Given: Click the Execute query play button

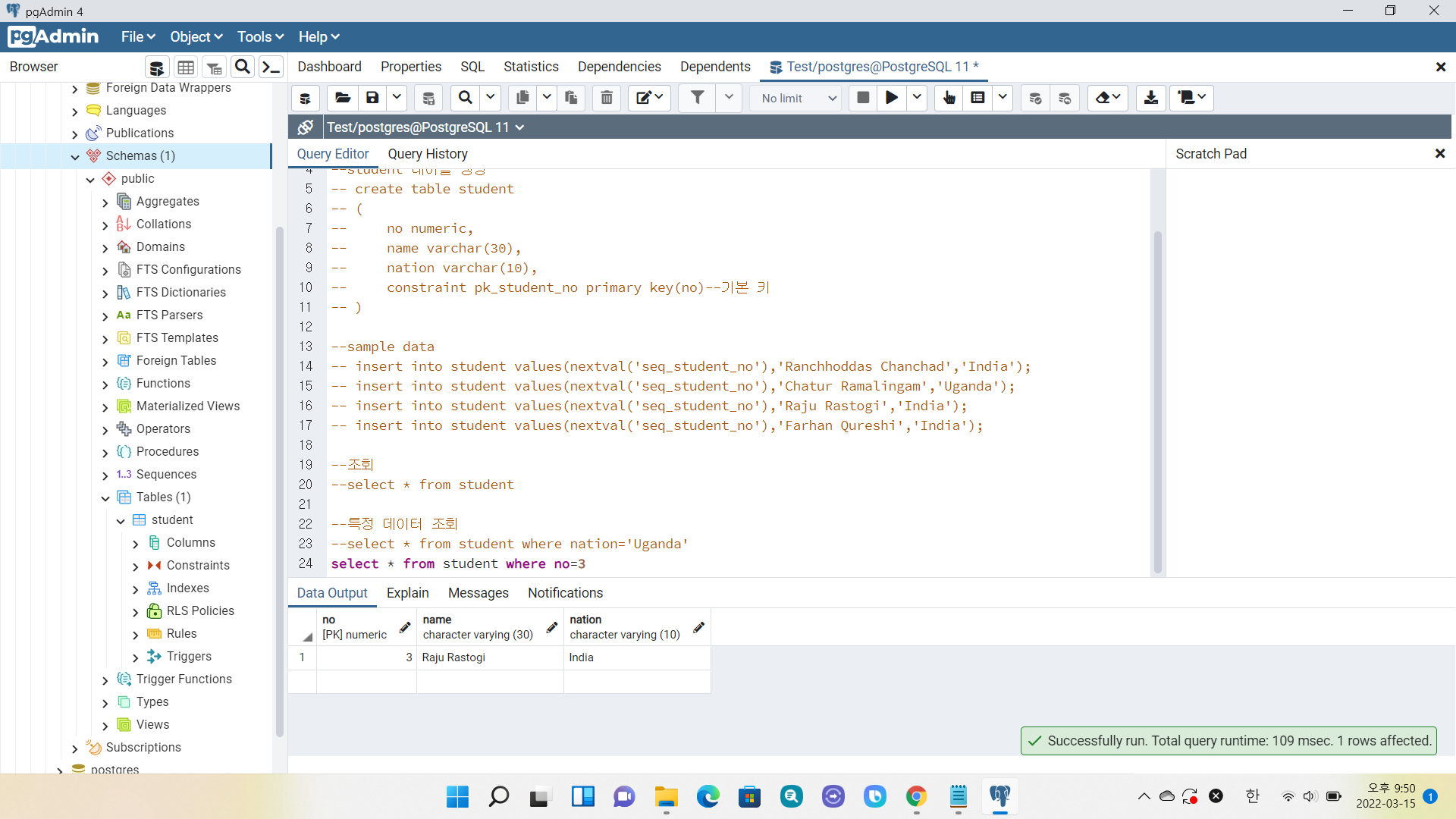Looking at the screenshot, I should click(x=892, y=98).
